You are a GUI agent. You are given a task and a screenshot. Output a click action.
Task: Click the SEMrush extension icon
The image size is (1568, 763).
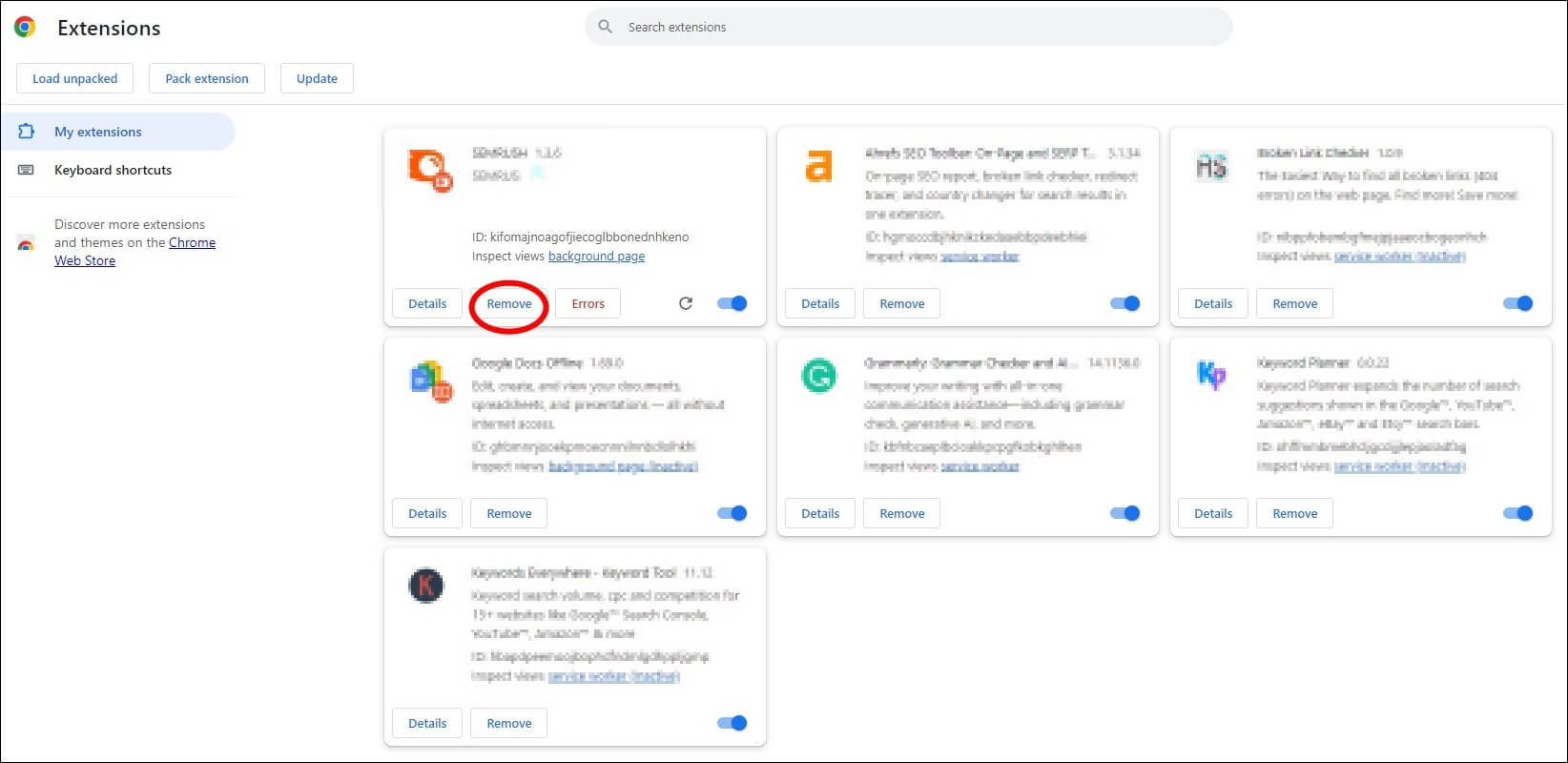tap(429, 170)
